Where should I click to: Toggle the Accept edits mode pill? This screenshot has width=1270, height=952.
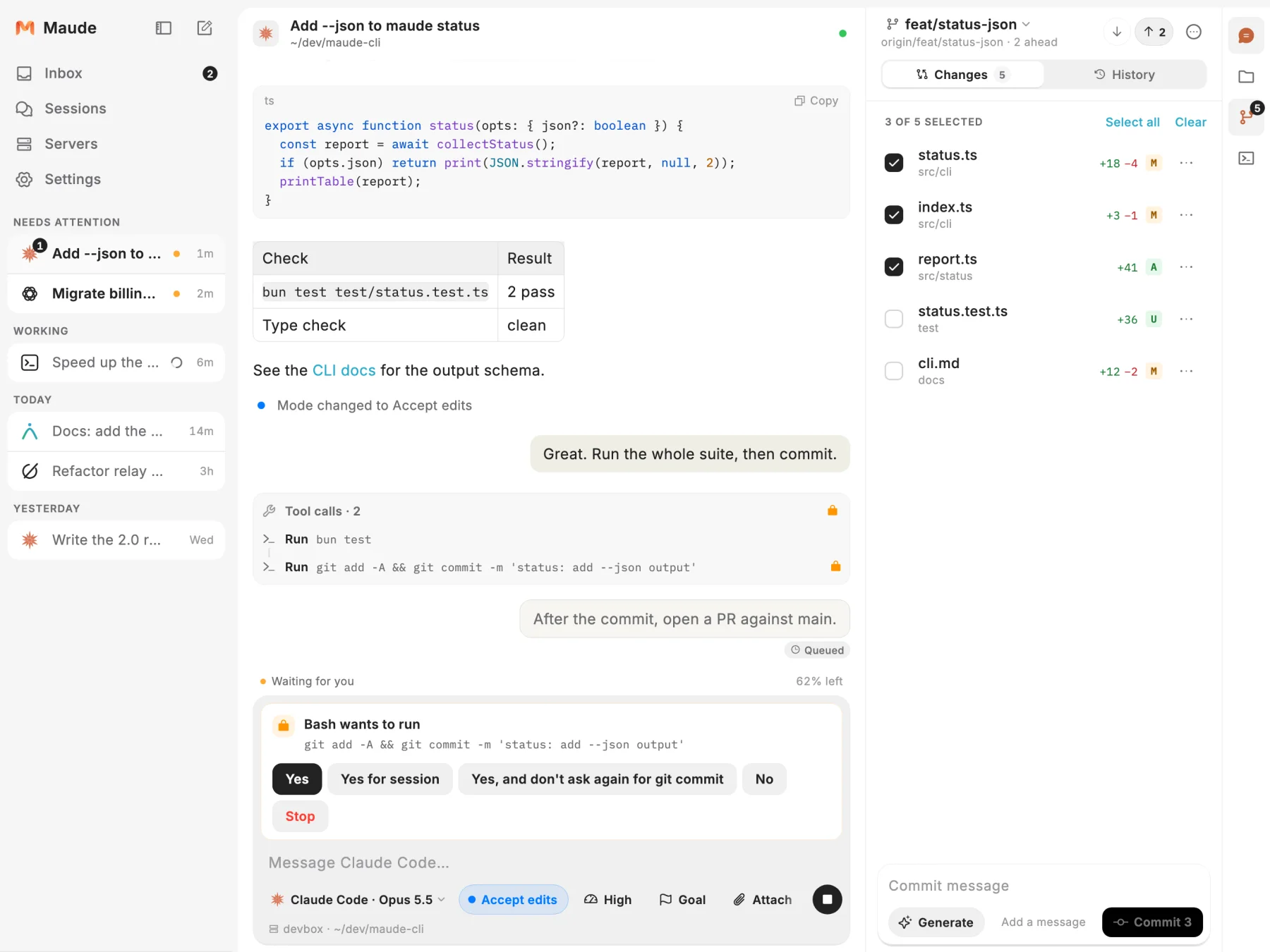[x=513, y=900]
